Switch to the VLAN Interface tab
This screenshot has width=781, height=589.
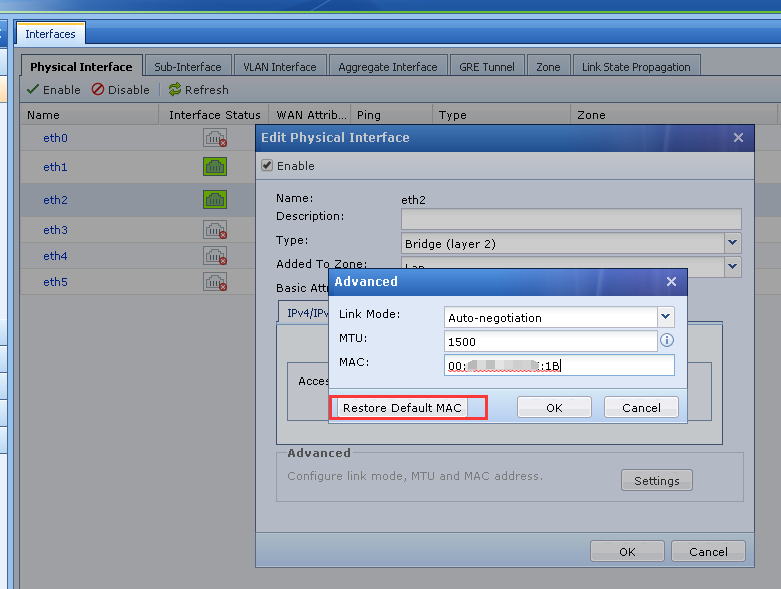[x=279, y=67]
